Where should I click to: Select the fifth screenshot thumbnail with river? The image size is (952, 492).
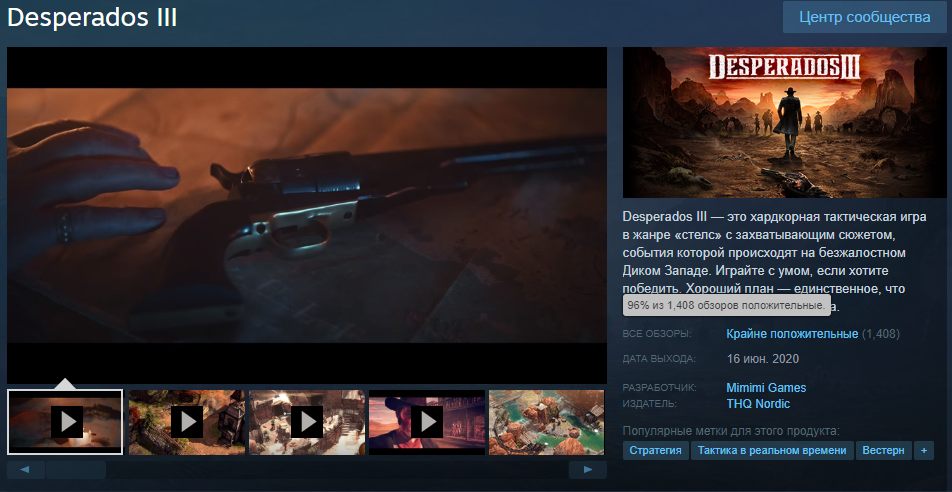tap(546, 422)
